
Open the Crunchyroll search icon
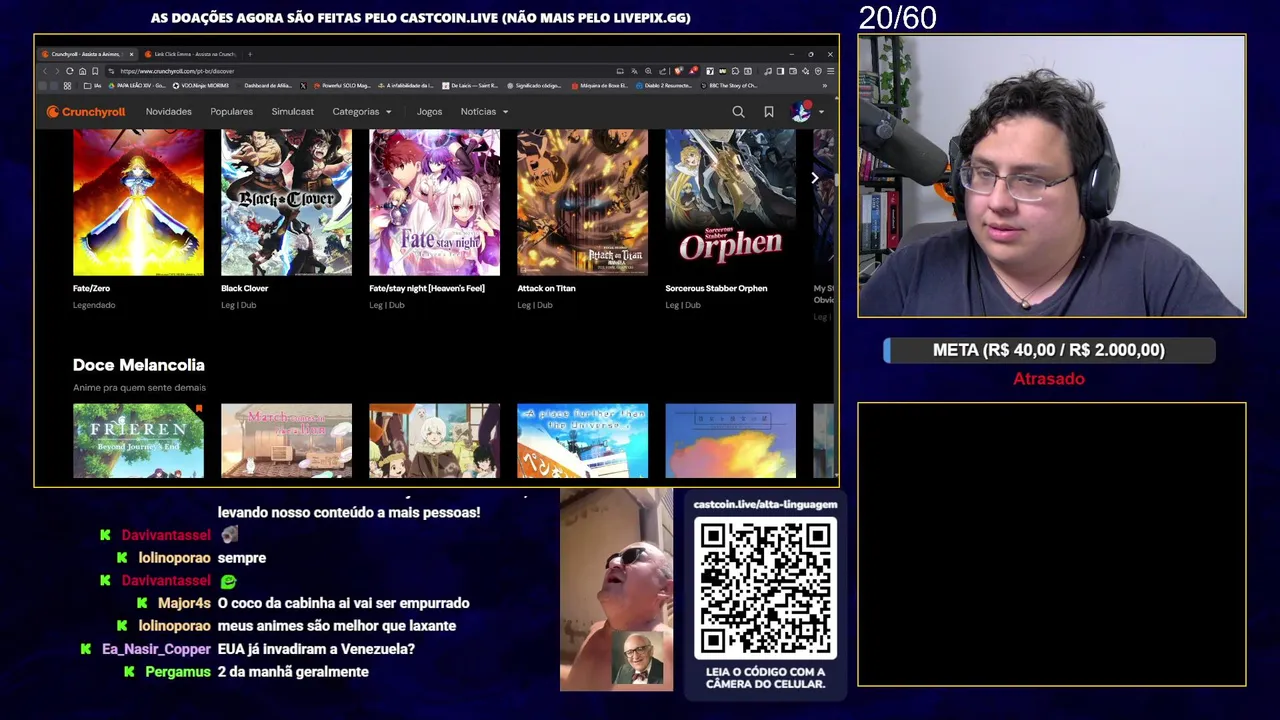738,112
